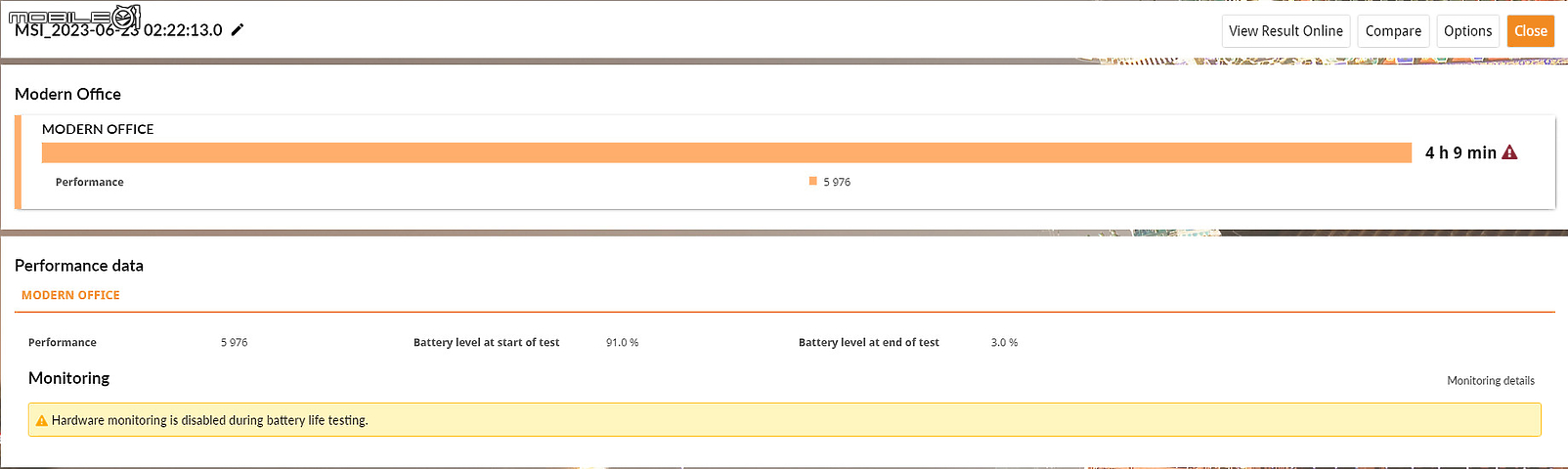This screenshot has width=1568, height=469.
Task: Click the pencil edit icon beside result name
Action: [238, 30]
